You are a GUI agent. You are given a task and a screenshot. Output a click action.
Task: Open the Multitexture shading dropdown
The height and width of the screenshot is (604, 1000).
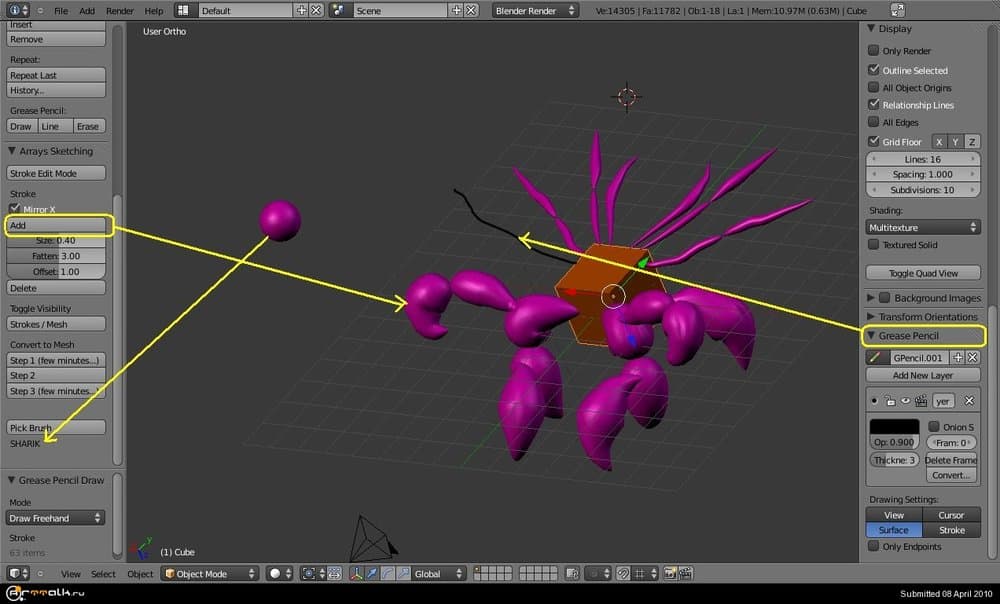[922, 228]
